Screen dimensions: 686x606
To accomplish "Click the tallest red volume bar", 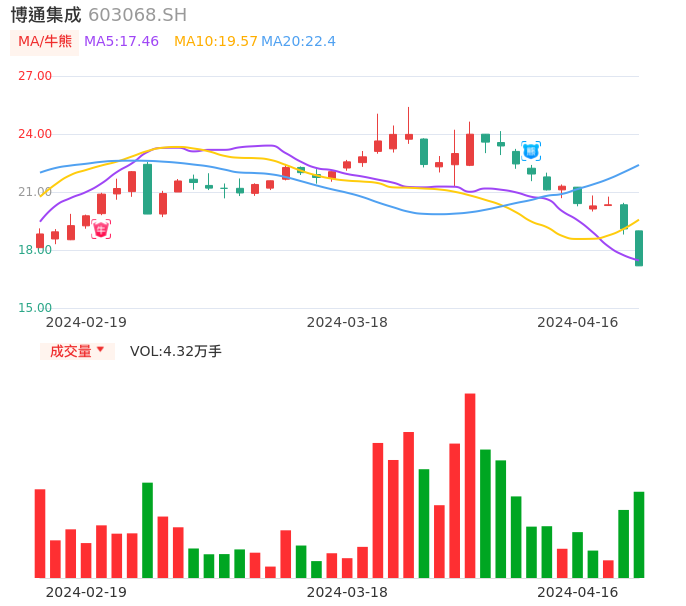I will (x=470, y=485).
